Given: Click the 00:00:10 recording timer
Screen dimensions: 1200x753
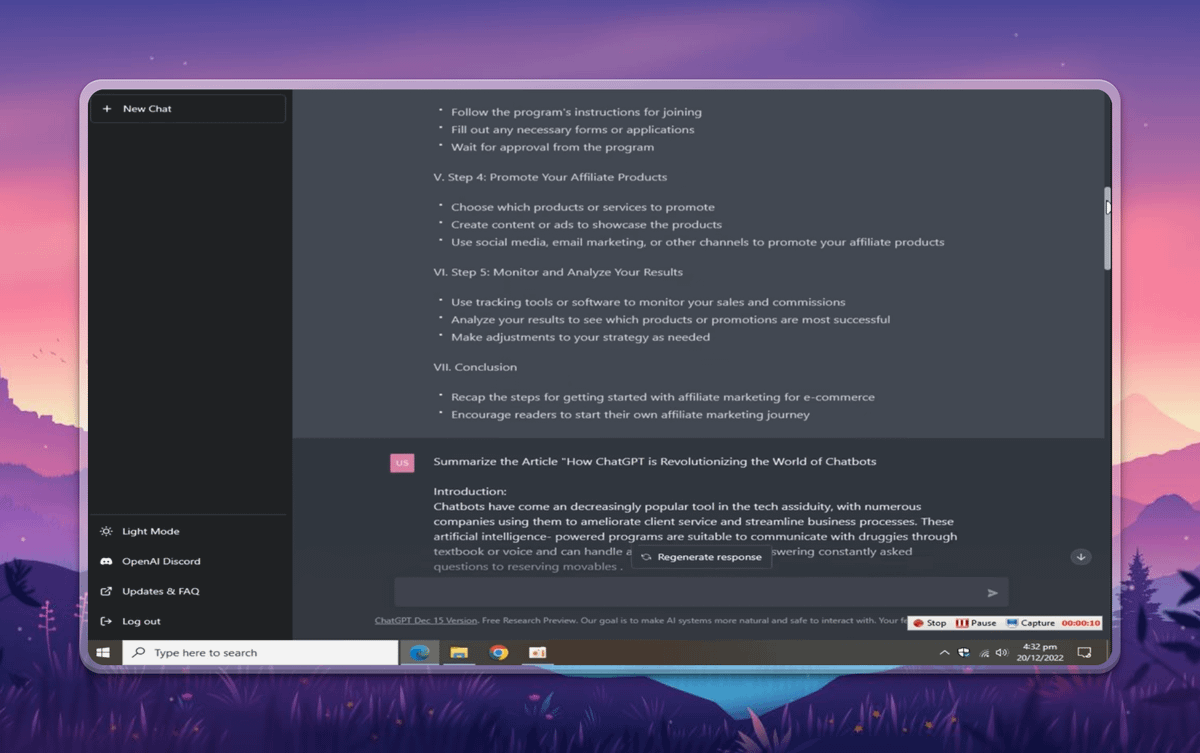Looking at the screenshot, I should coord(1080,623).
